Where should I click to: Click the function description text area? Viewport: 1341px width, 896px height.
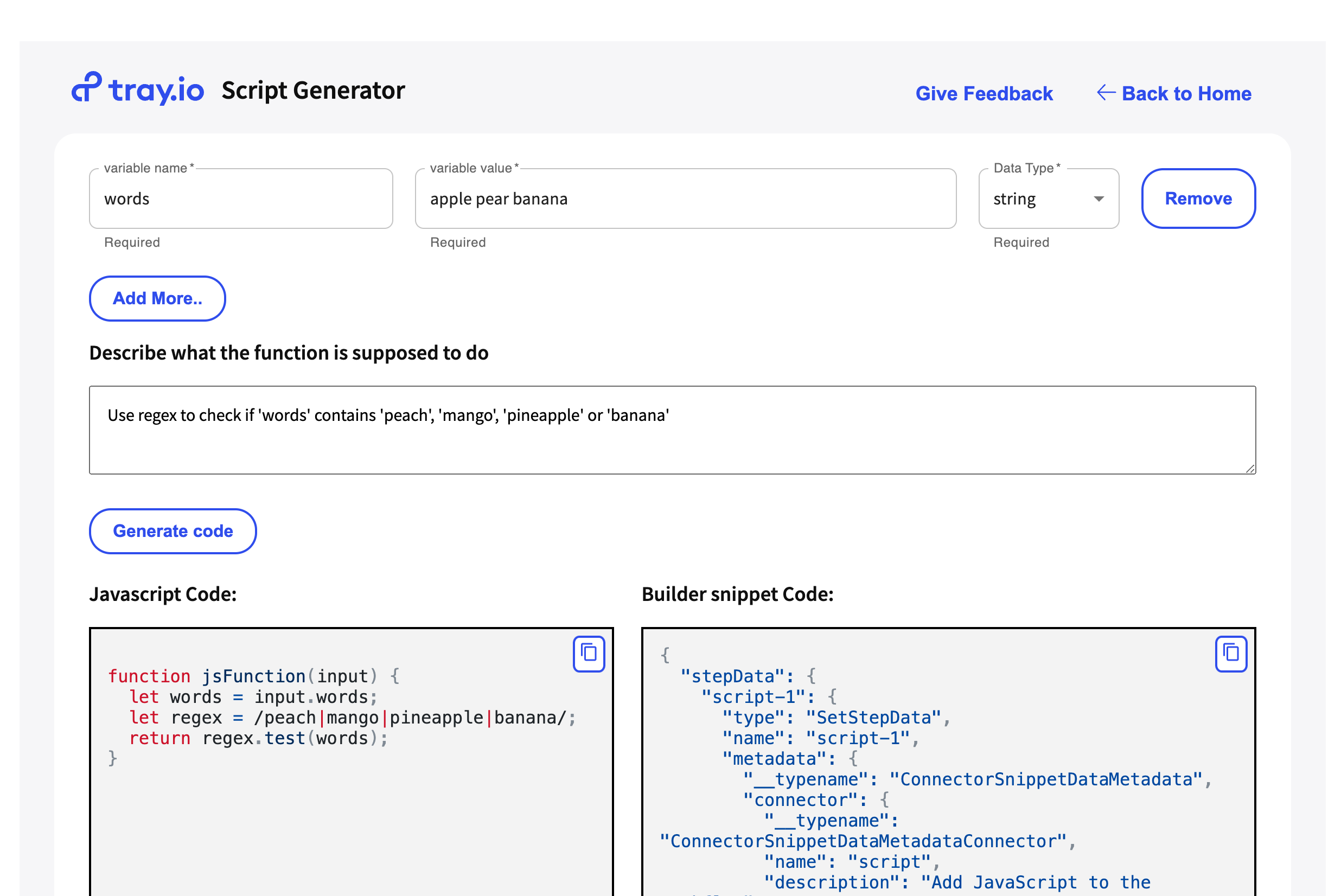[x=672, y=430]
